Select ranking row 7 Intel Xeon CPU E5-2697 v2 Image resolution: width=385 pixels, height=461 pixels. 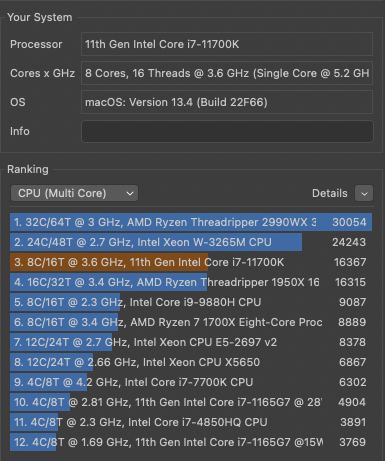pyautogui.click(x=191, y=342)
